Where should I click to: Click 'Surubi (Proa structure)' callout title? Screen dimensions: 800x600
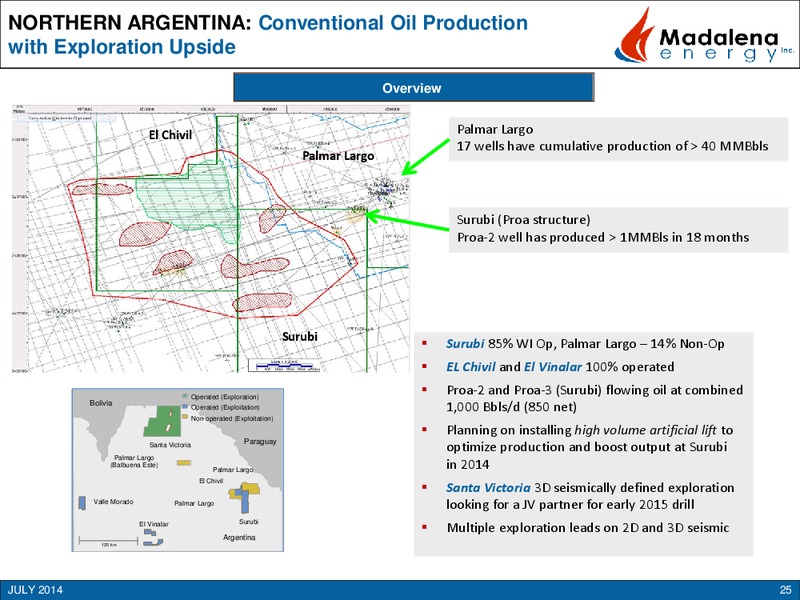[x=523, y=220]
